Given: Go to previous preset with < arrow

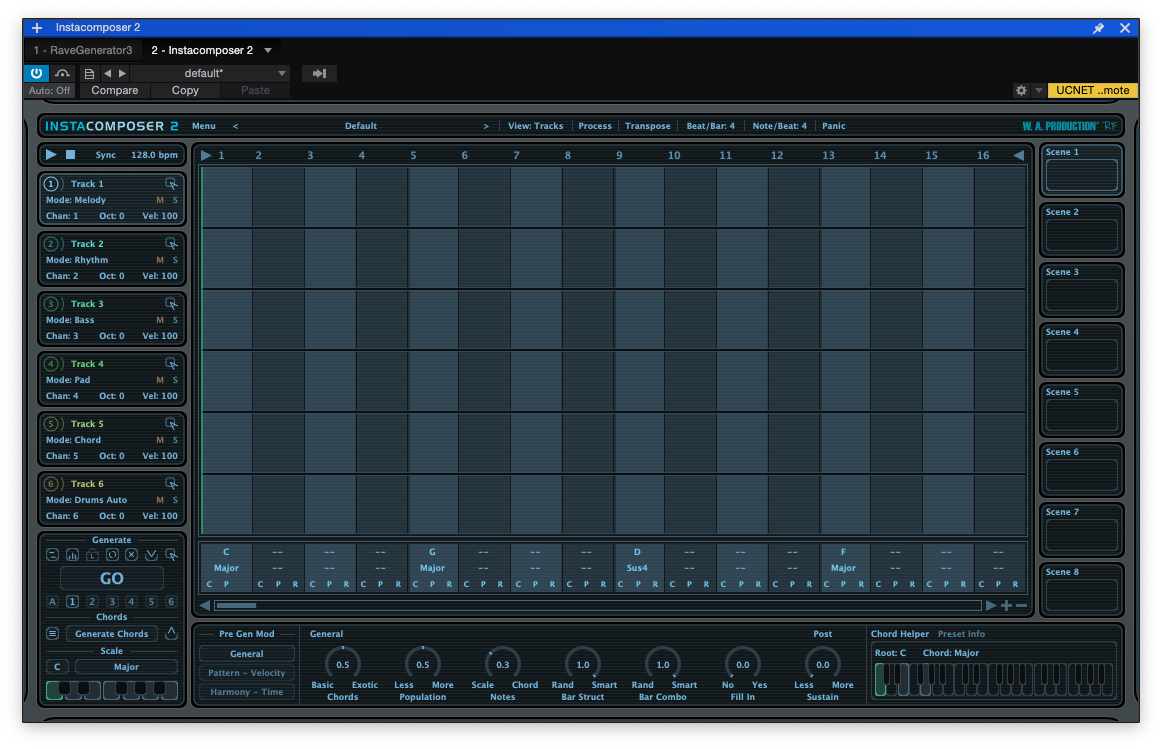Looking at the screenshot, I should coord(236,126).
